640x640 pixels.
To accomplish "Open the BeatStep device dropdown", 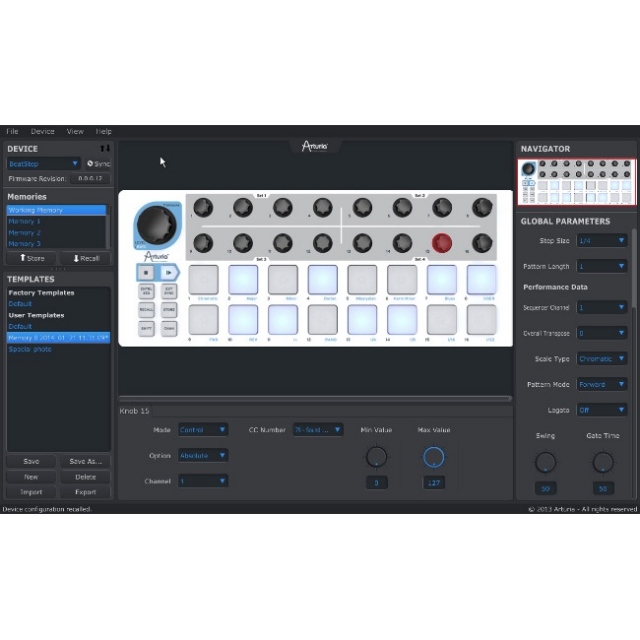I will (43, 164).
